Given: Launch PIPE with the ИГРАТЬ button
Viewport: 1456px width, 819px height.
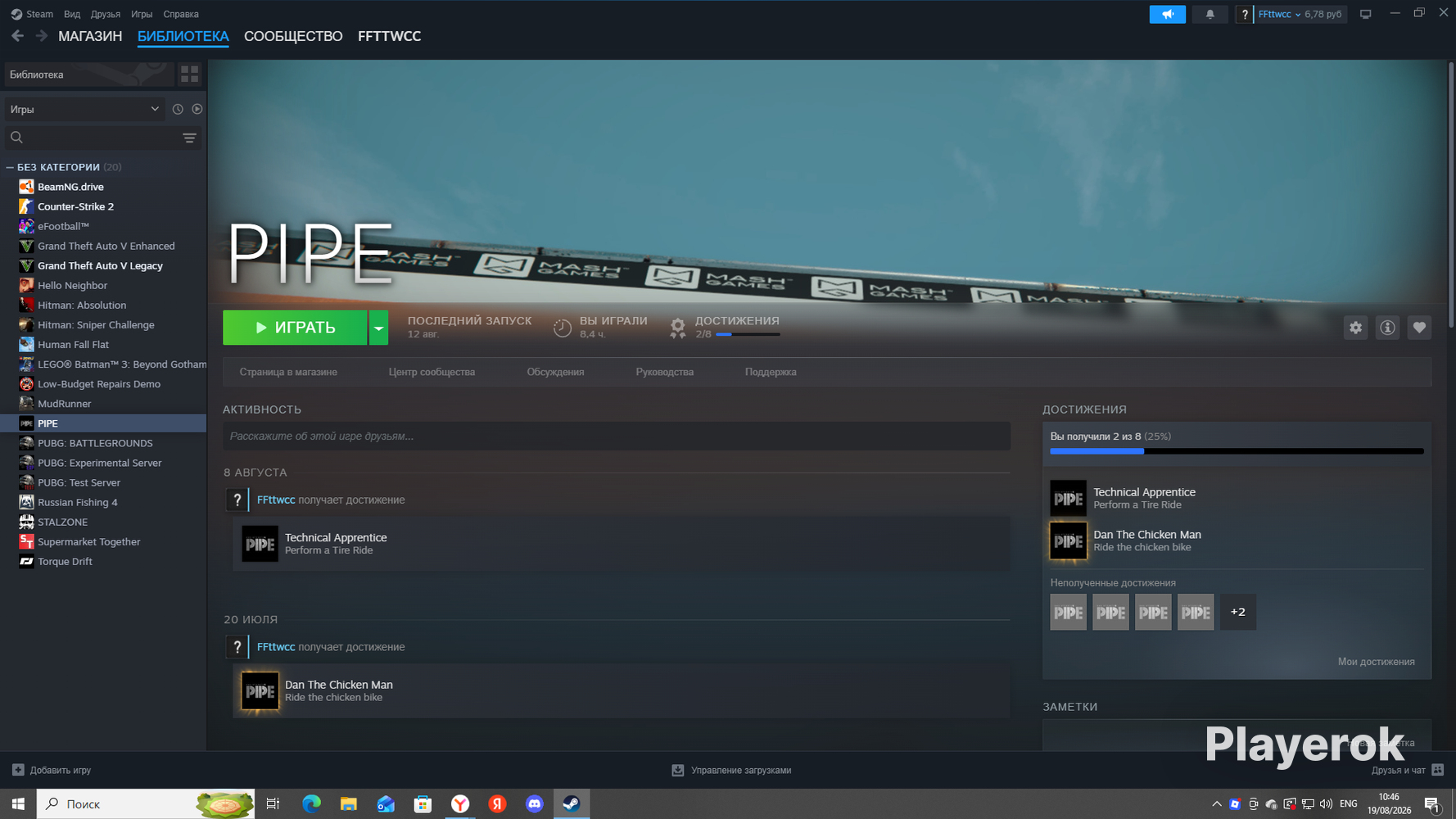Looking at the screenshot, I should tap(295, 328).
